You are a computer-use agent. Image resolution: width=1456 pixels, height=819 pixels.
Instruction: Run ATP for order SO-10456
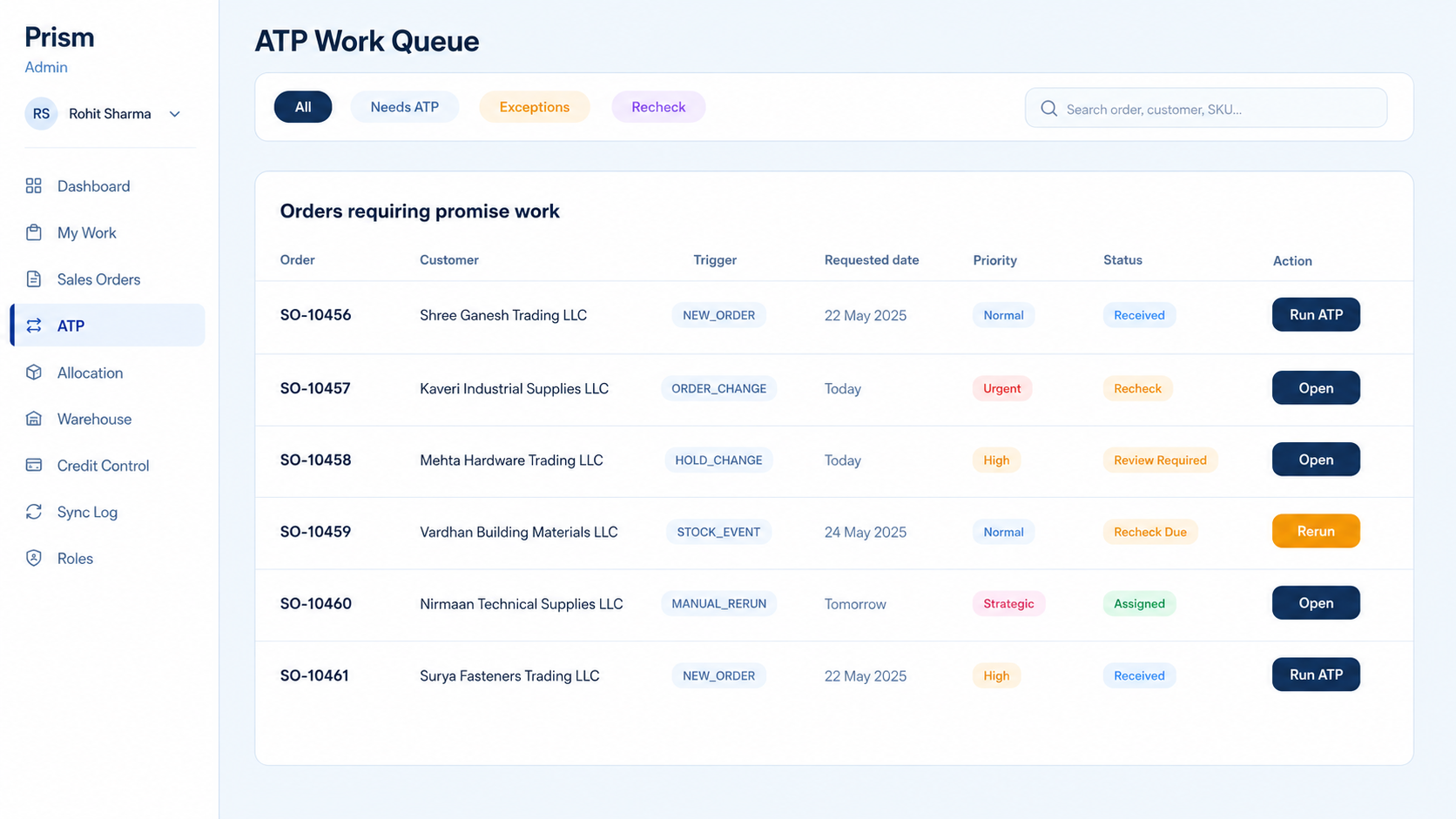click(x=1316, y=315)
